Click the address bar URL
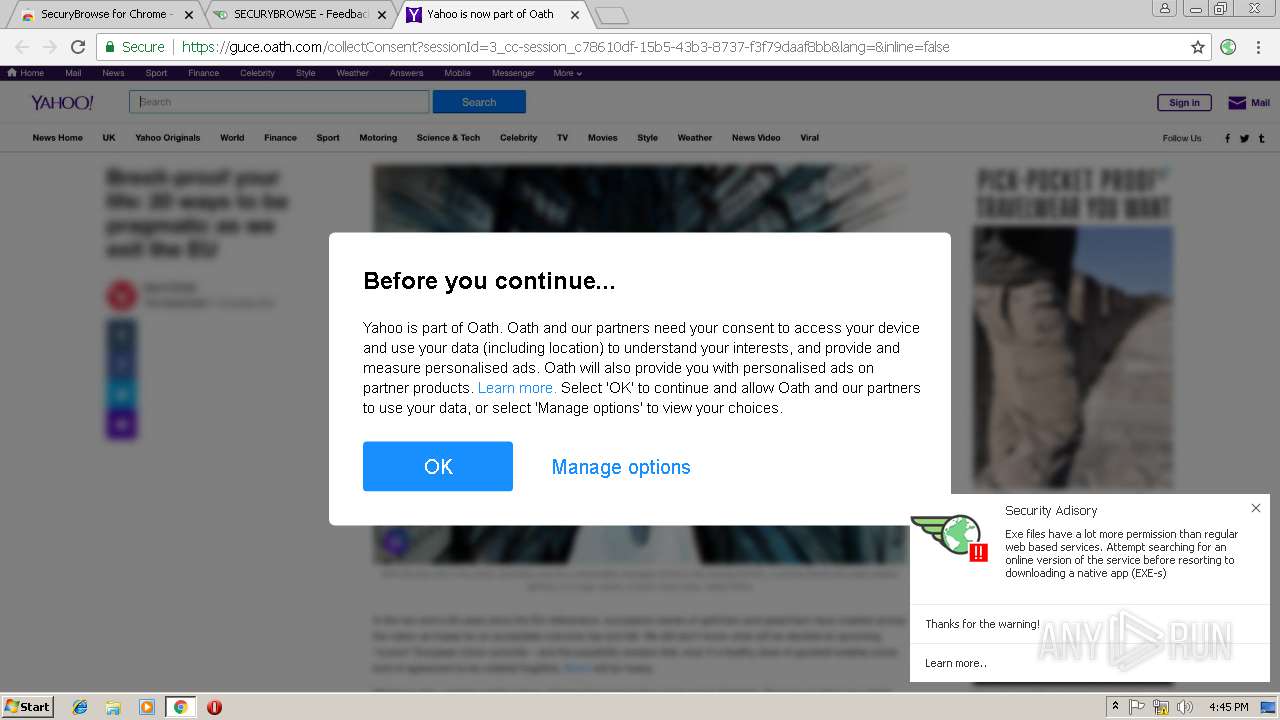1280x720 pixels. point(565,47)
